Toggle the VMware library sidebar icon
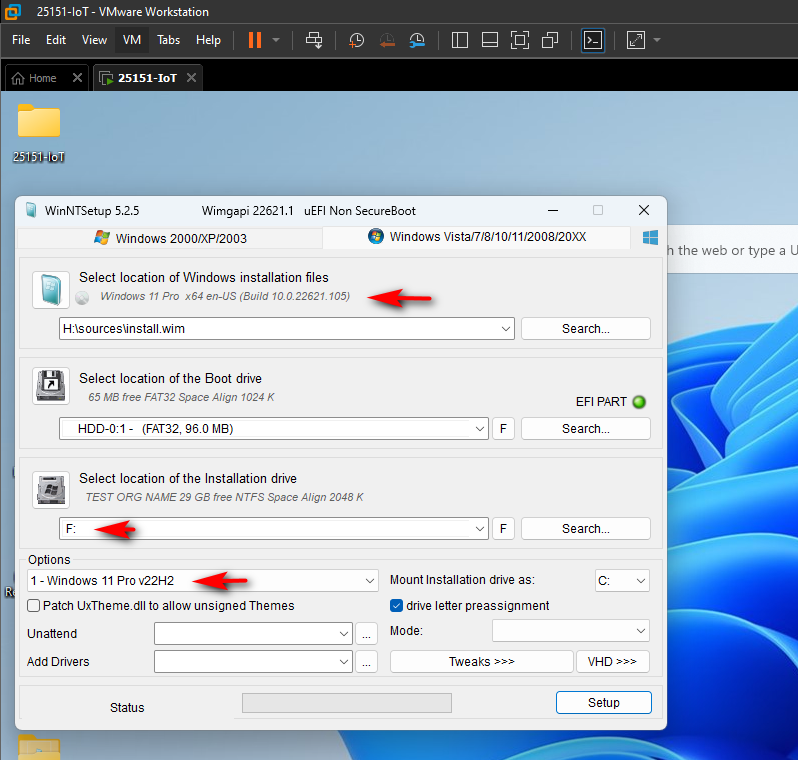 tap(460, 40)
